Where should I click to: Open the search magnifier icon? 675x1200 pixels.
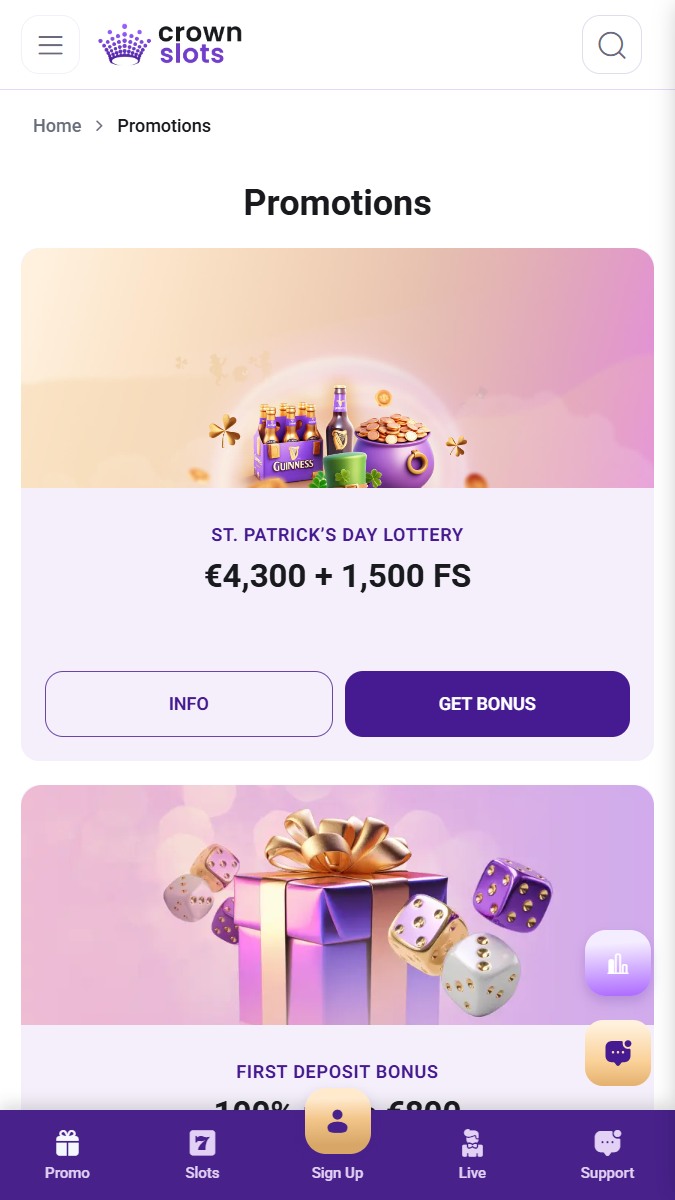pyautogui.click(x=612, y=45)
